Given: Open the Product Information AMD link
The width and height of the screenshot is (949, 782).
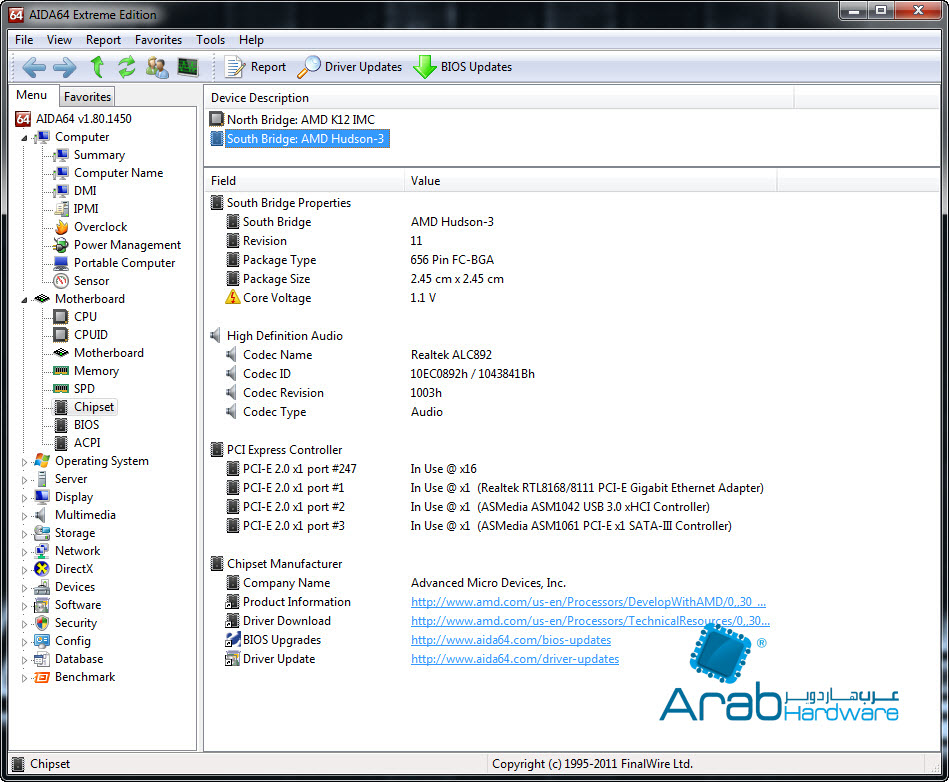Looking at the screenshot, I should [x=588, y=602].
